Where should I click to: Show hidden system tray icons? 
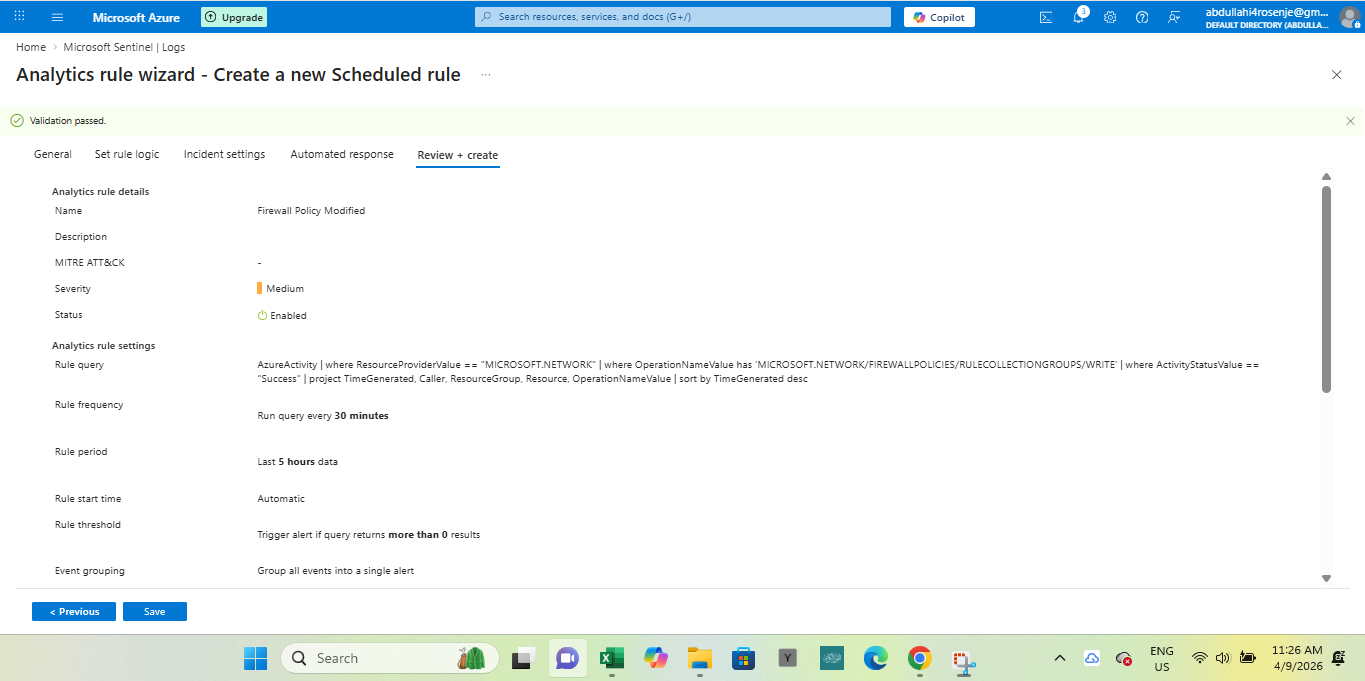(x=1060, y=658)
